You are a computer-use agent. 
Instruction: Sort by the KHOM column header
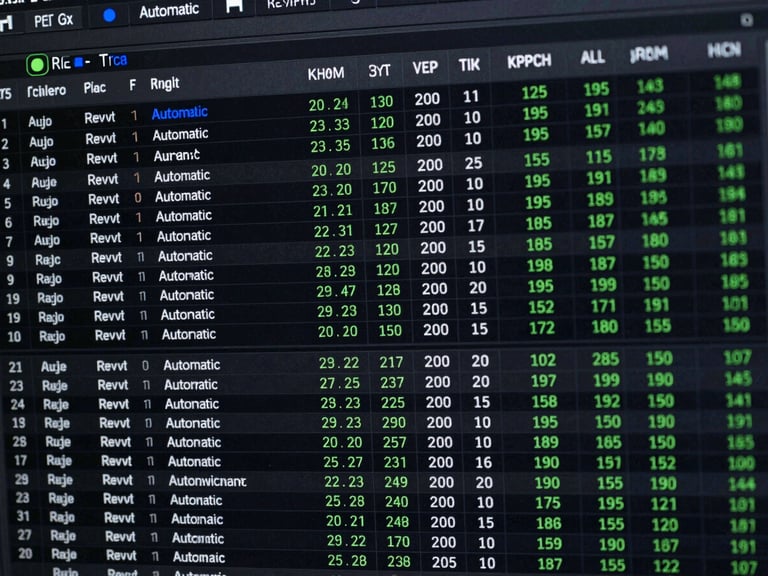point(326,73)
